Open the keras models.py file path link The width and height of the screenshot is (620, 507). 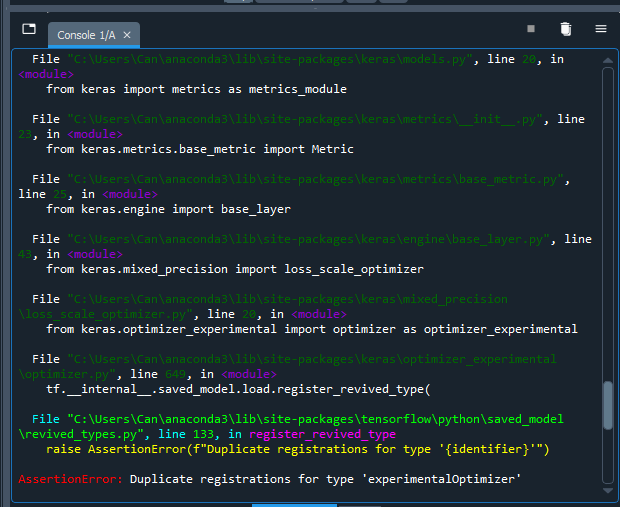(270, 59)
